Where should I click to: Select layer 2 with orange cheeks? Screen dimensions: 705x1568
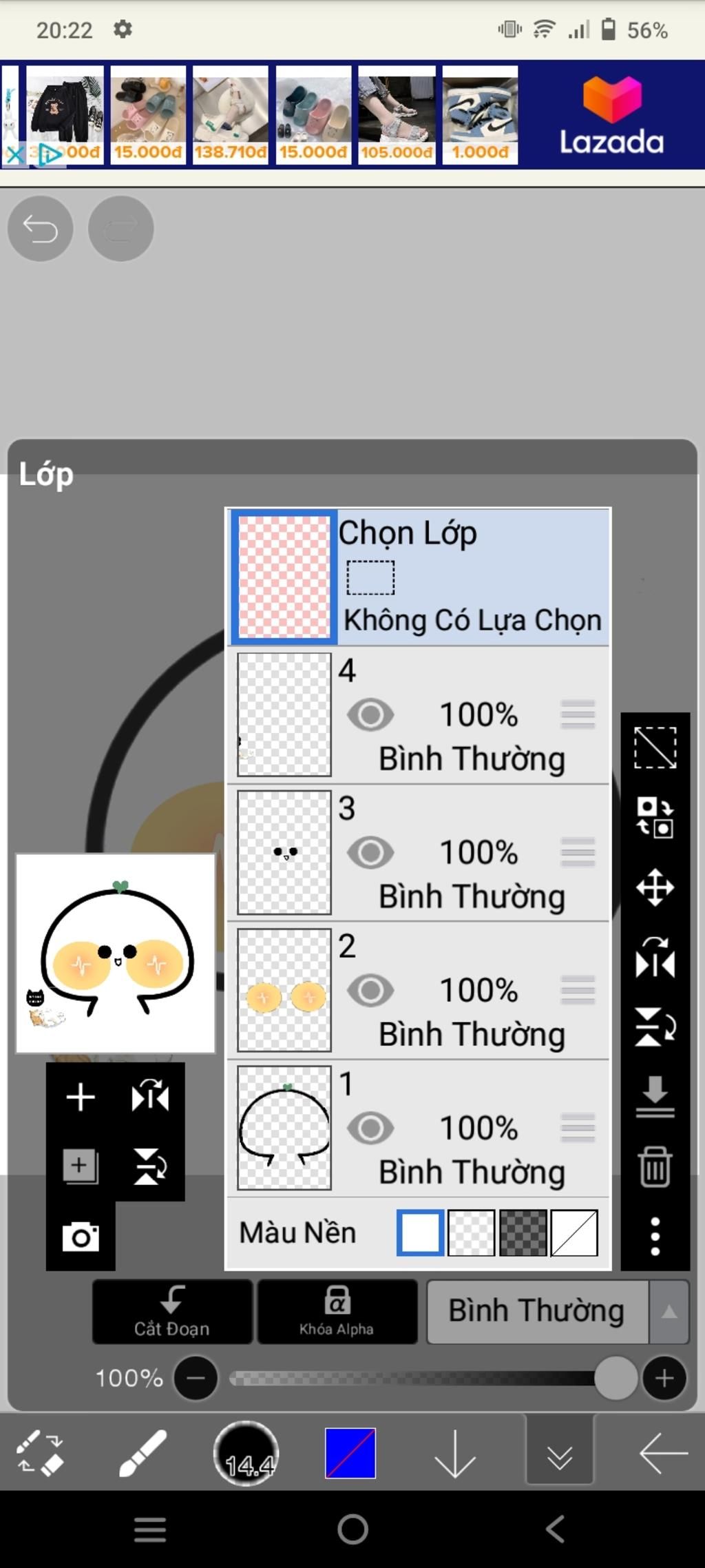point(419,991)
